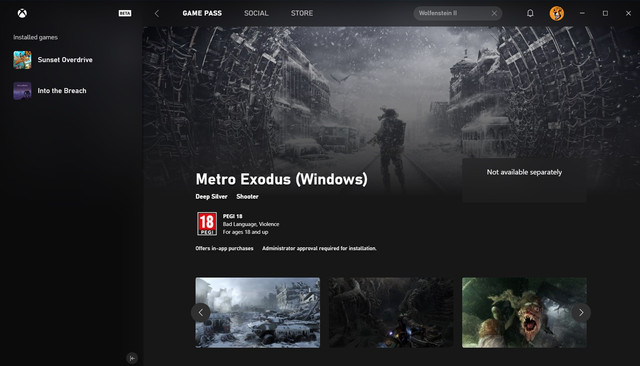Minimize the Xbox app window
Viewport: 640px width, 366px height.
pos(582,13)
